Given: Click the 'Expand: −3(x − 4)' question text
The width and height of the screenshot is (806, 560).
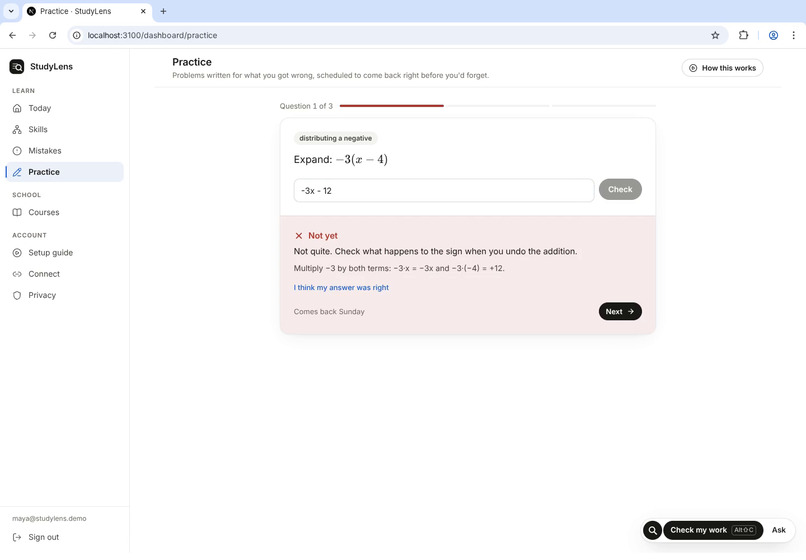Looking at the screenshot, I should 341,159.
